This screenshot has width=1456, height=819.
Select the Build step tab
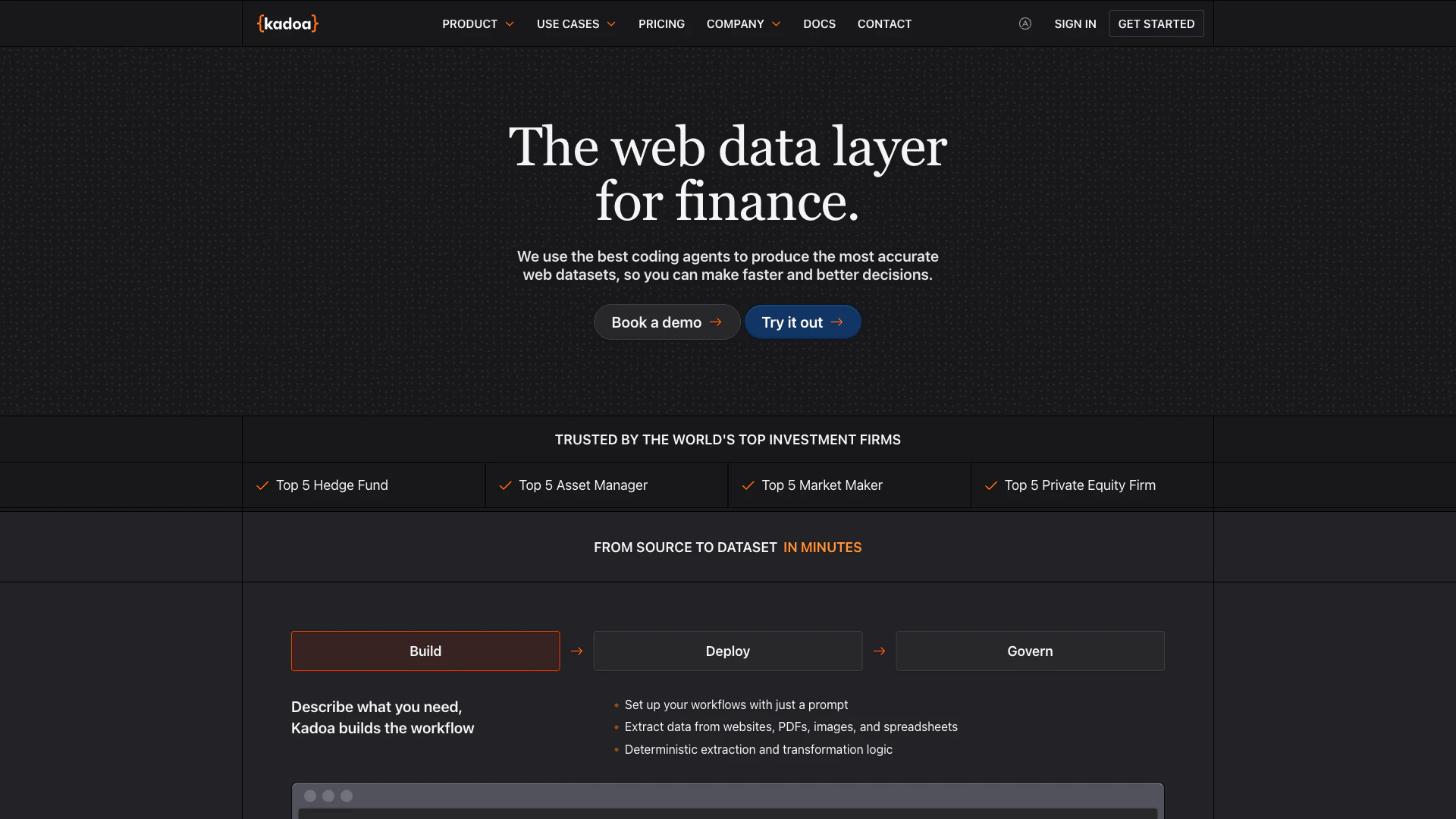point(425,651)
